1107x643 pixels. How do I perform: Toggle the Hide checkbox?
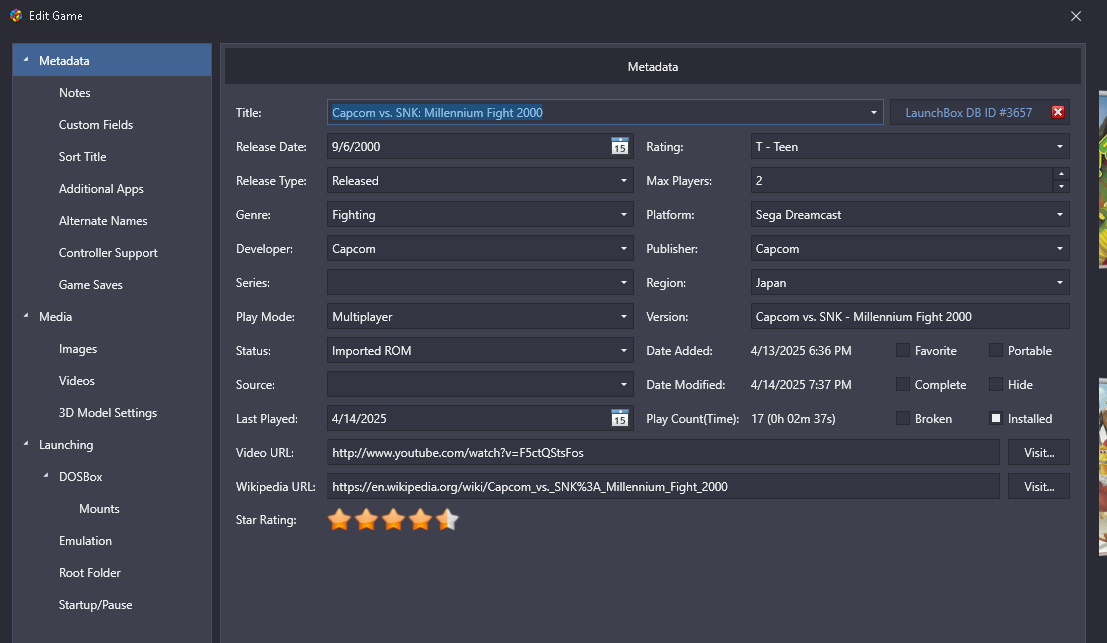point(995,384)
